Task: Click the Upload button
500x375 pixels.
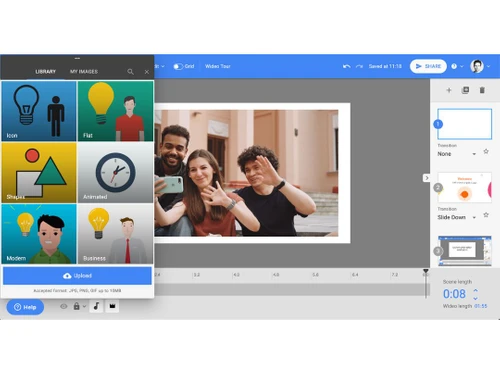Action: coord(77,276)
